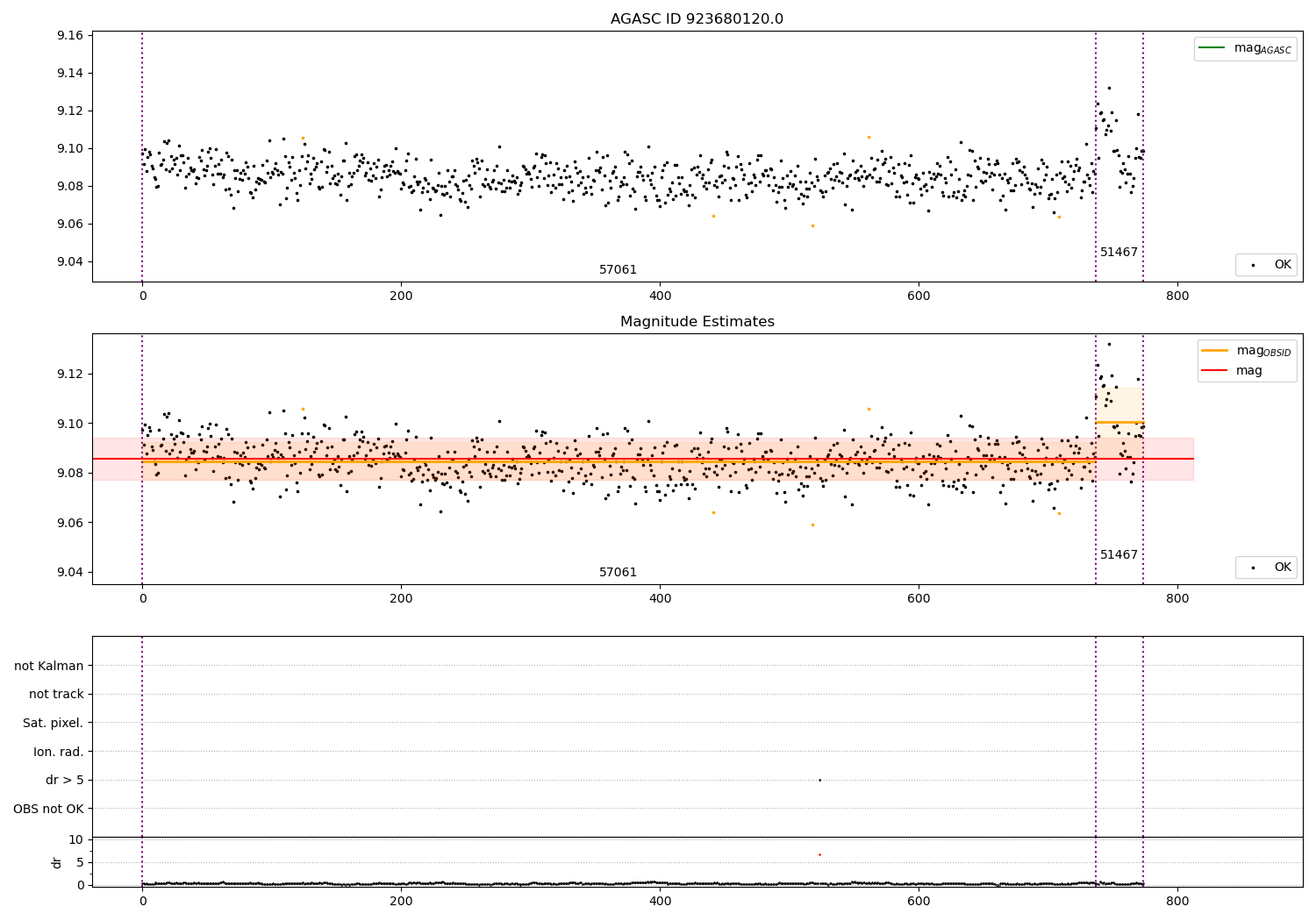Click the "9.14" y-axis tick label
1316x921 pixels.
pos(69,74)
